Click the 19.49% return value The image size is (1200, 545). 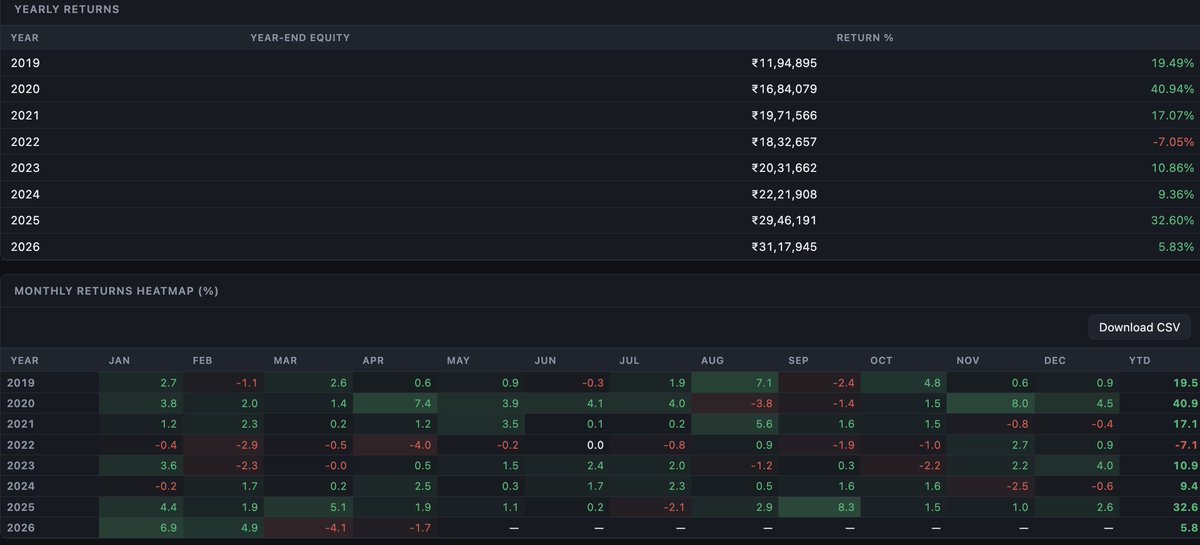(x=1172, y=63)
